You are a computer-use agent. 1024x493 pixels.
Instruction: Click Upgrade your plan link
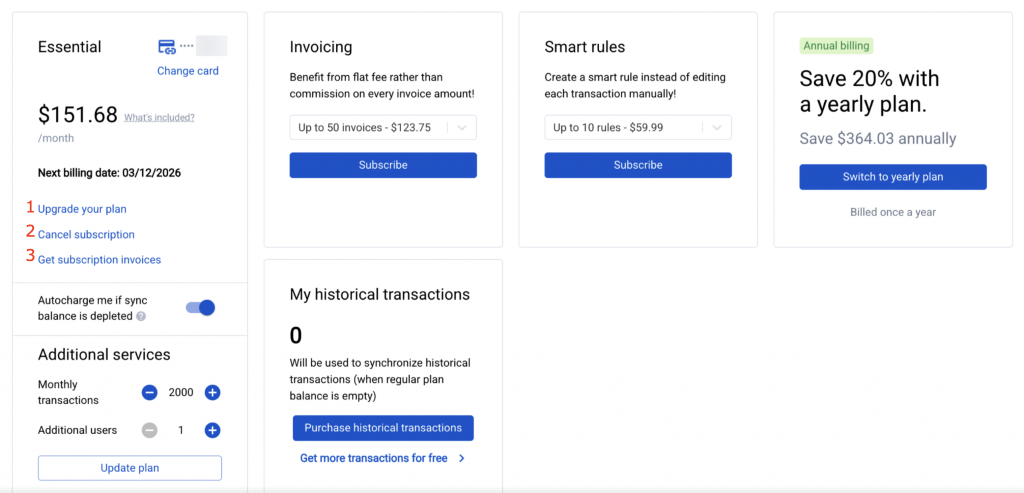pyautogui.click(x=82, y=209)
